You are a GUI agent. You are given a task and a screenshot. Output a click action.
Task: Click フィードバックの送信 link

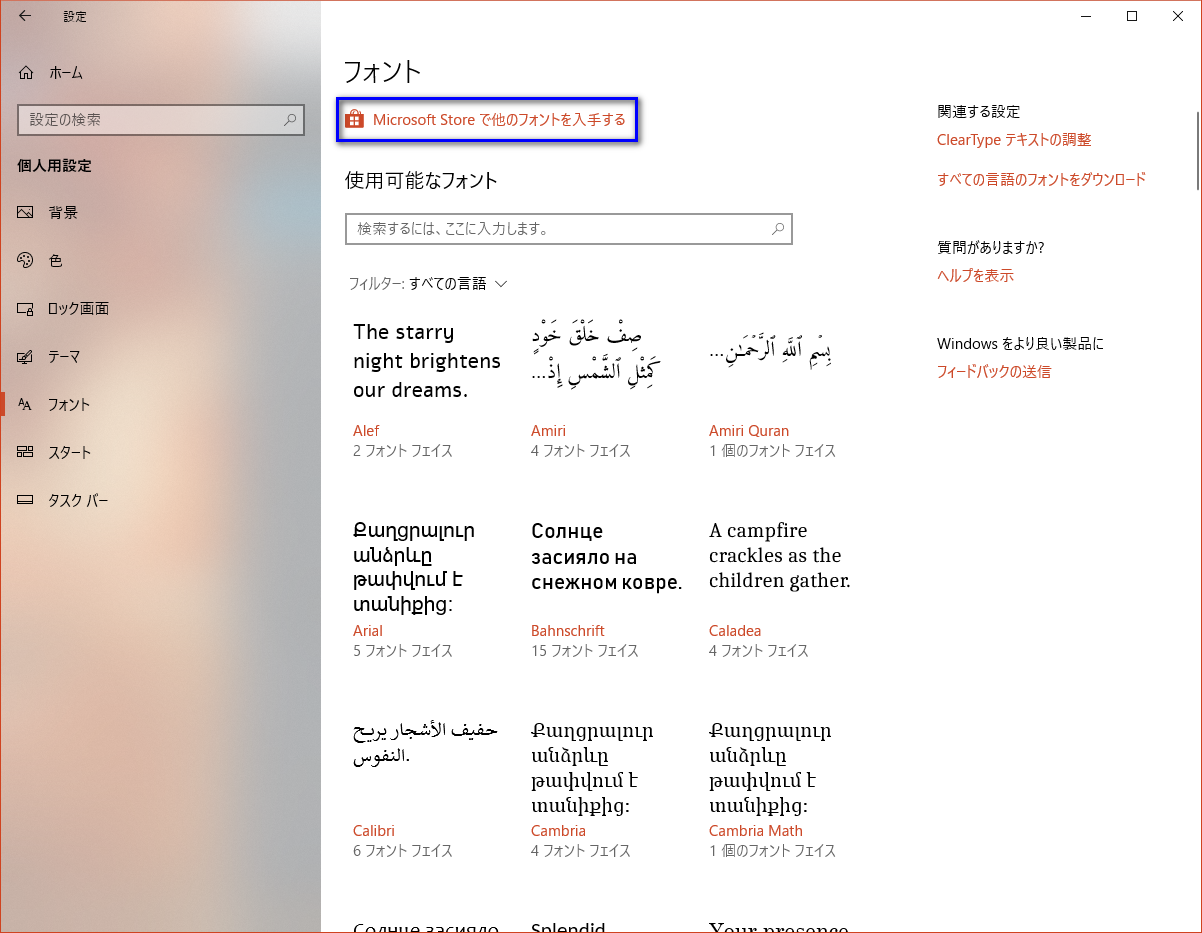(x=993, y=372)
